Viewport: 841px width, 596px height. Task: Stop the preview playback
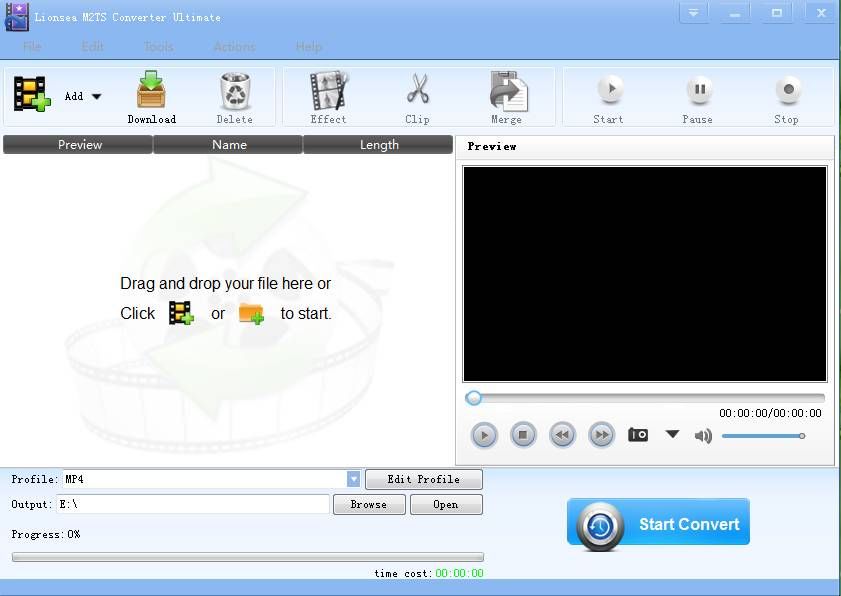523,435
